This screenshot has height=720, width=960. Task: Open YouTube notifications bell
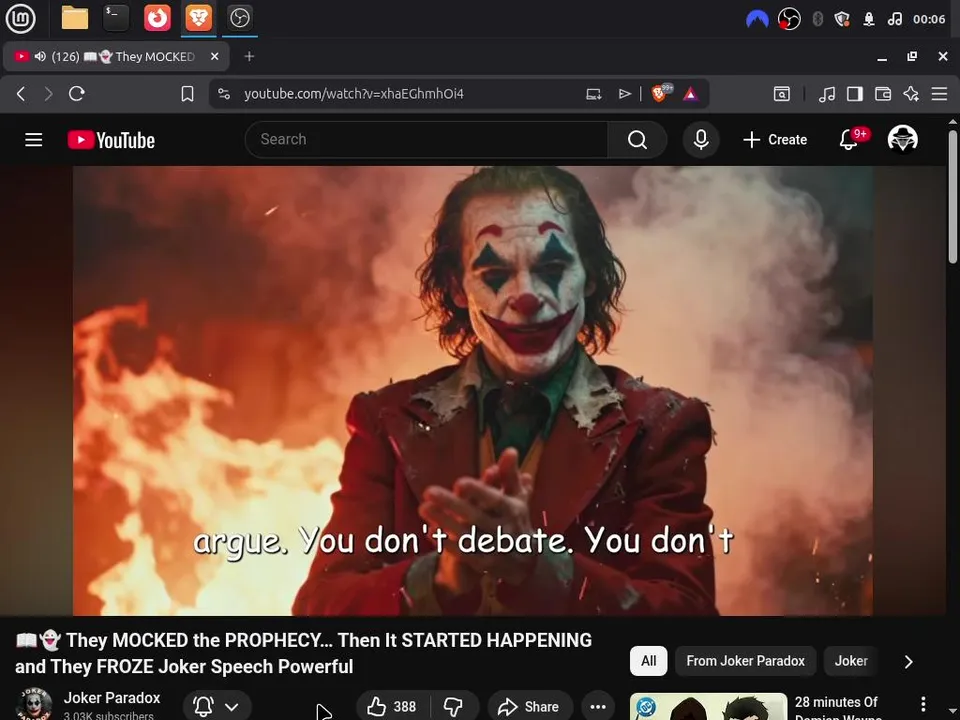point(849,140)
